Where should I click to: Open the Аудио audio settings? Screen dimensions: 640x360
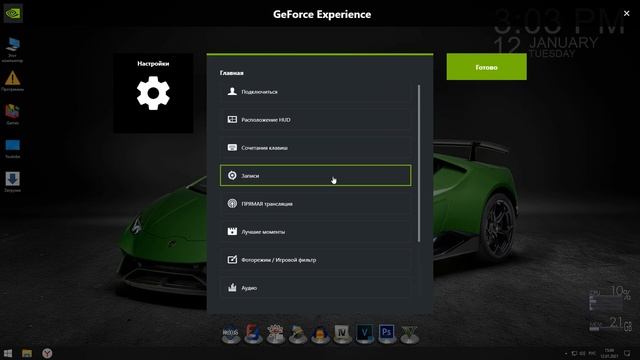pyautogui.click(x=316, y=288)
